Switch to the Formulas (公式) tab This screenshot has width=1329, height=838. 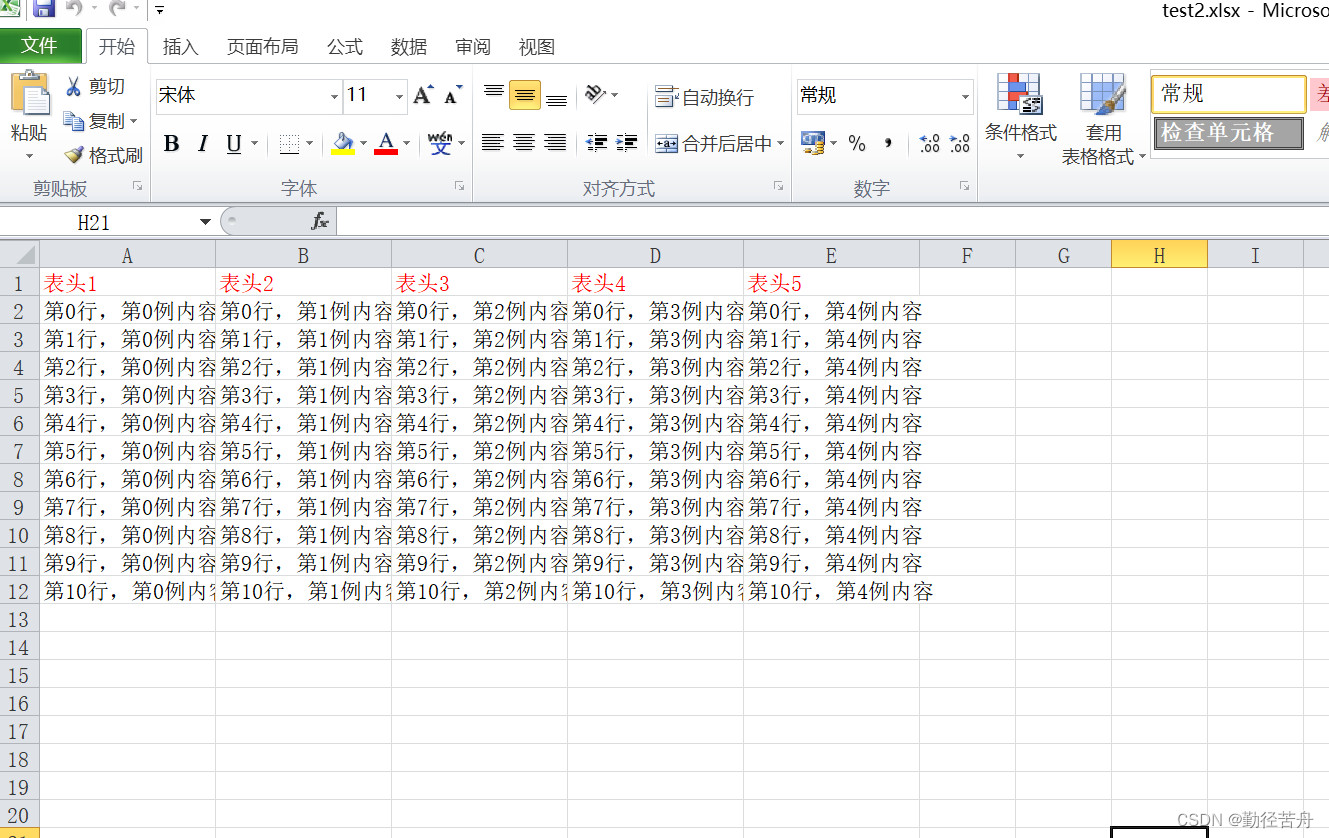[345, 47]
